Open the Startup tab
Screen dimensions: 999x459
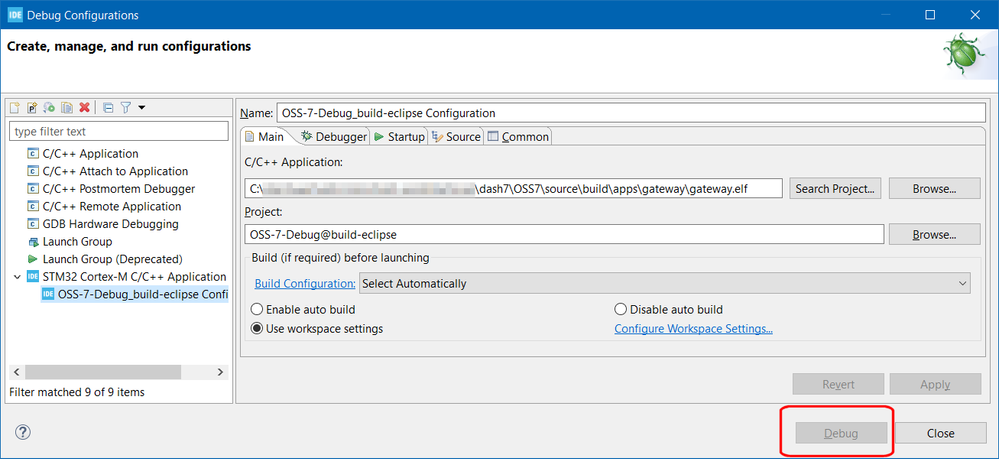(x=399, y=137)
